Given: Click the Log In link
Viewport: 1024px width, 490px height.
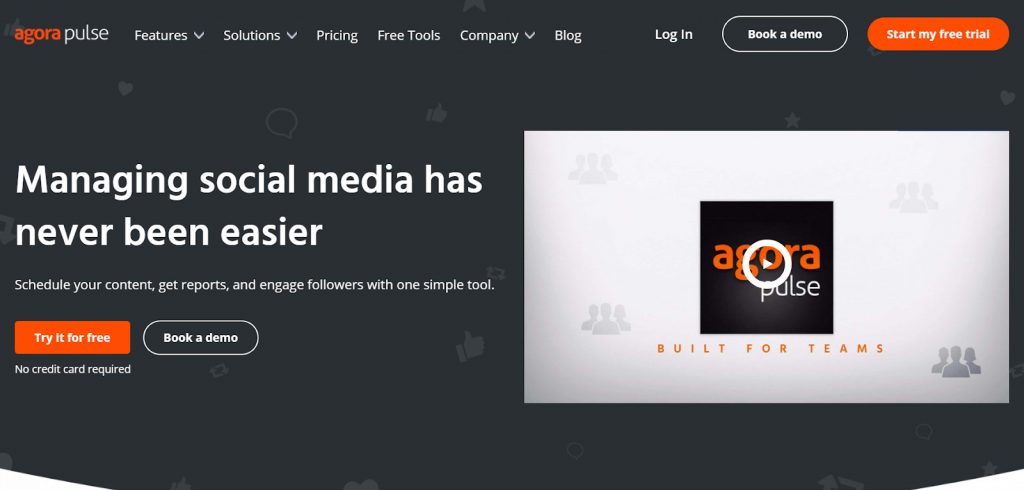Looking at the screenshot, I should coord(673,35).
